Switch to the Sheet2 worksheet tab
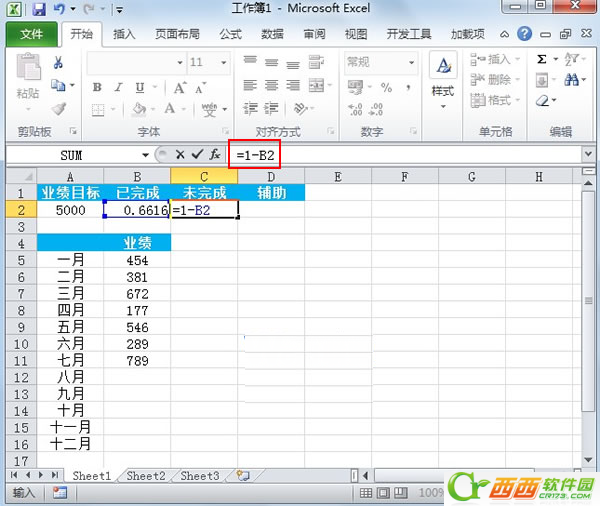 point(145,476)
